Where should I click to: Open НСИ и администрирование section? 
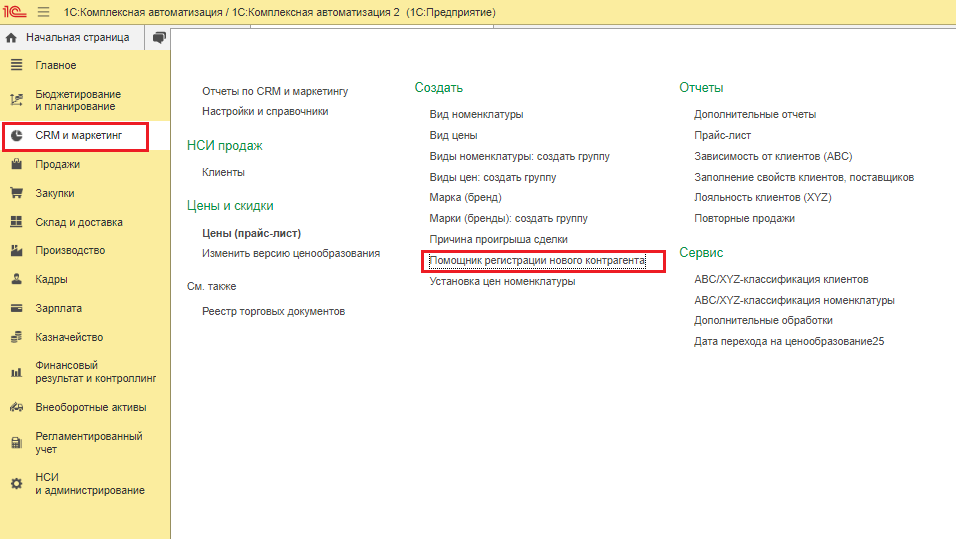coord(90,484)
